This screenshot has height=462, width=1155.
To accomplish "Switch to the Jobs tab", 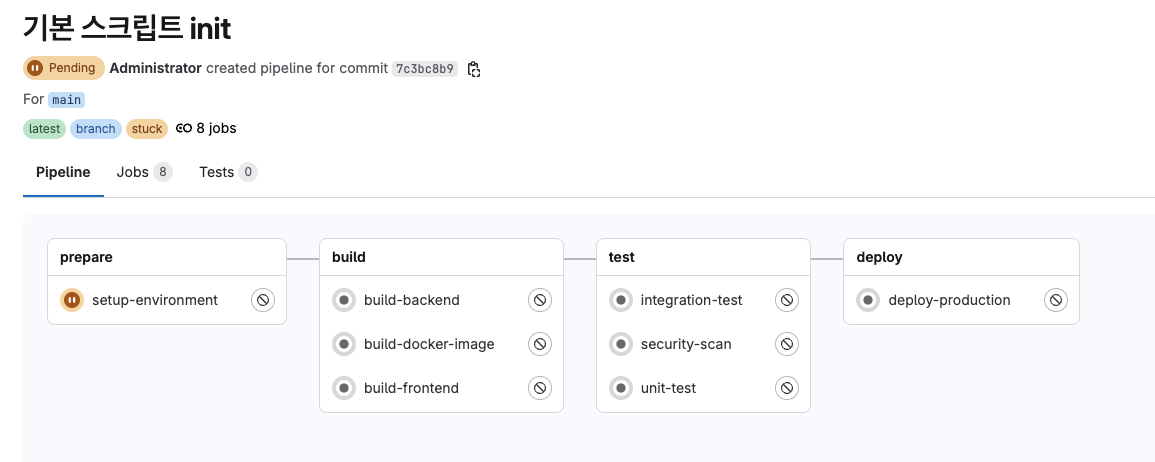I will point(143,172).
